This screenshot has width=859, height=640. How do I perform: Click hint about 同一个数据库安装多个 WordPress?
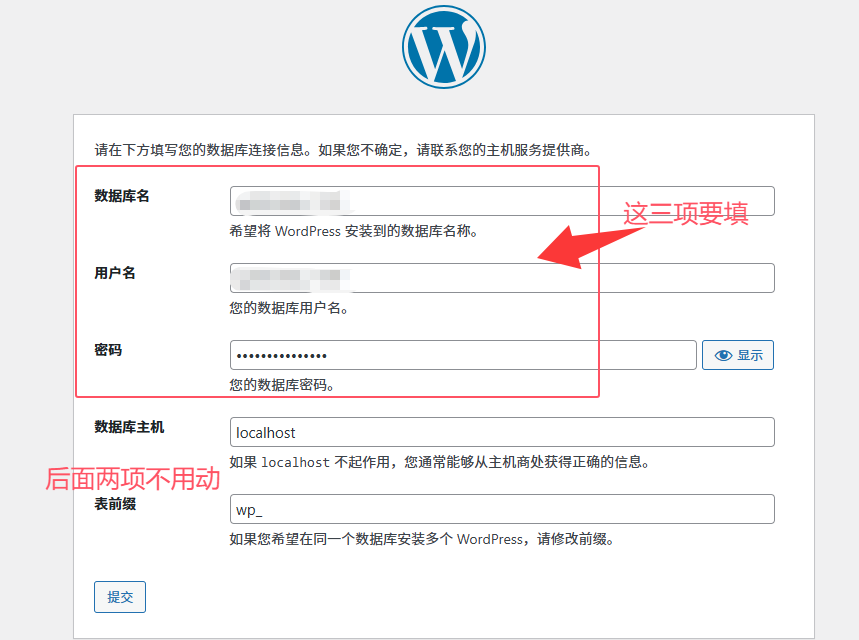[421, 539]
